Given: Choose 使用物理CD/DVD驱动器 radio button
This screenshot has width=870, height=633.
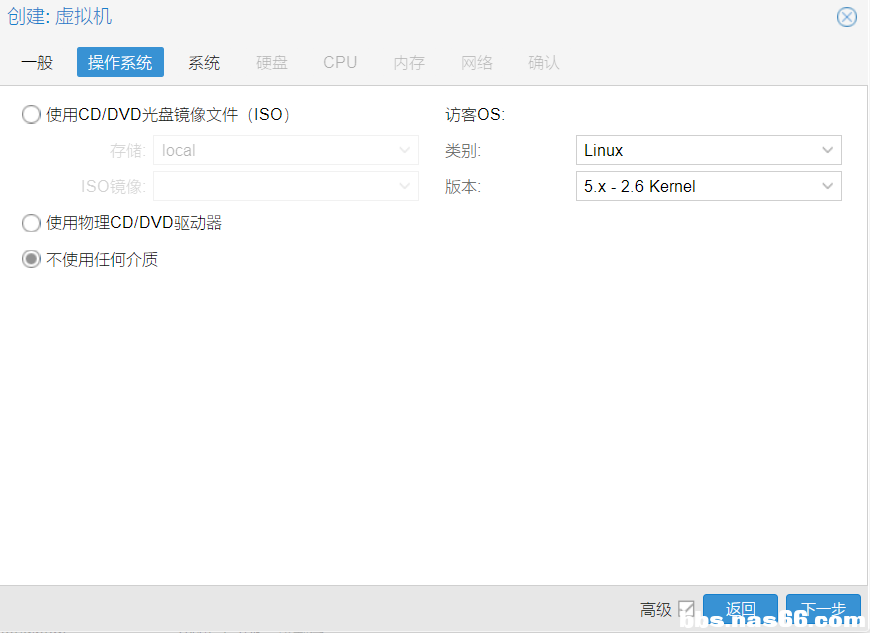Looking at the screenshot, I should [32, 223].
